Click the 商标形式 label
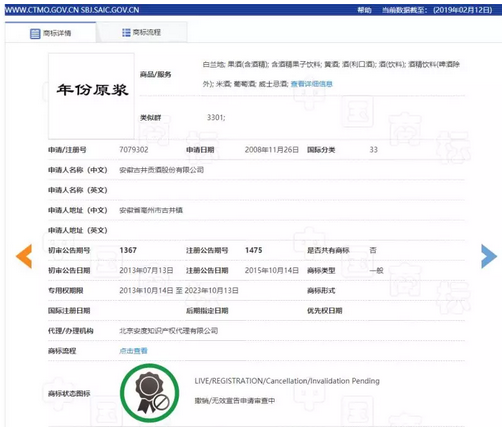 [x=321, y=291]
